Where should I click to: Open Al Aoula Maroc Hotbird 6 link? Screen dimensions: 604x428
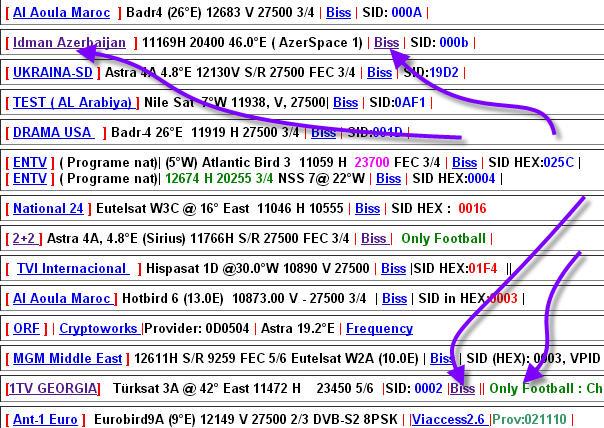pos(64,299)
